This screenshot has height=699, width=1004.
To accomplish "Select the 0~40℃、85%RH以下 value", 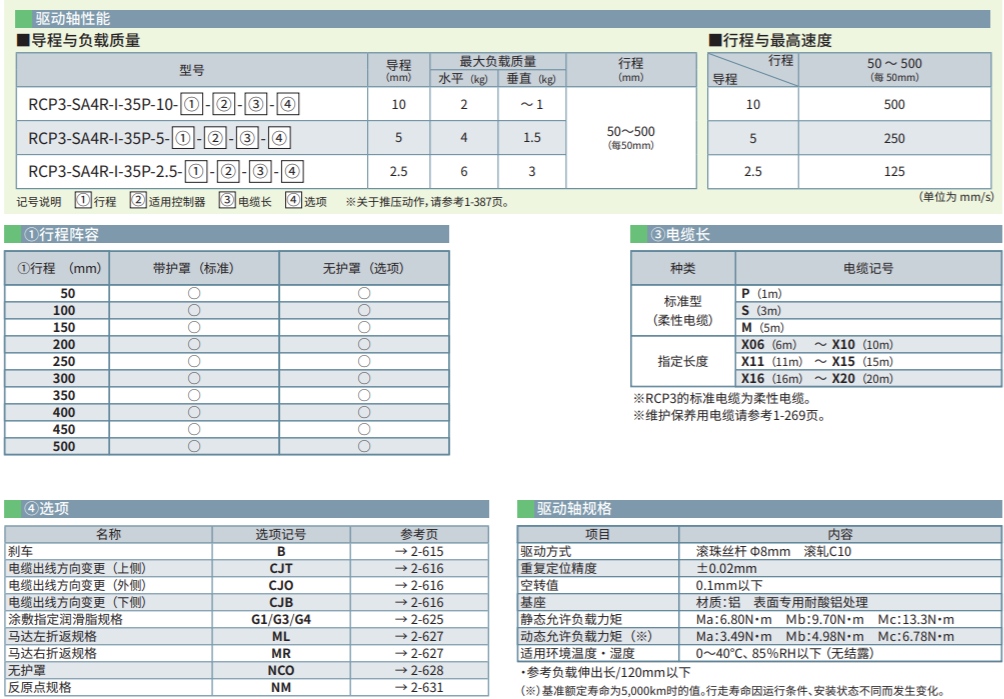I will click(x=784, y=654).
